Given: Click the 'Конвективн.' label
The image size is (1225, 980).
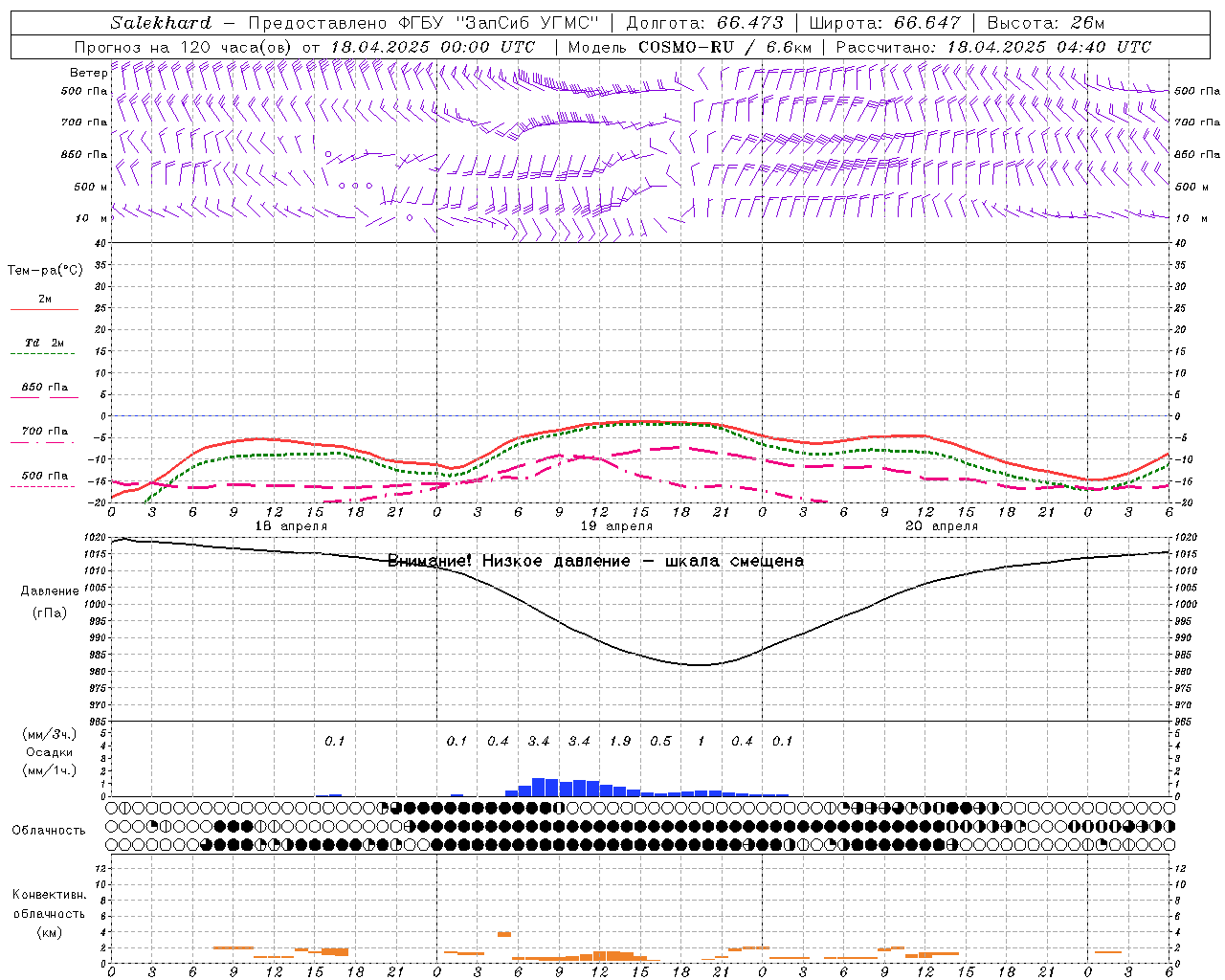Looking at the screenshot, I should (x=50, y=895).
